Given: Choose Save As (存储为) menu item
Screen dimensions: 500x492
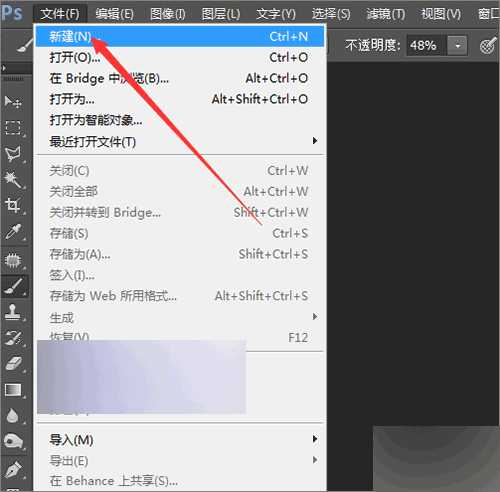Looking at the screenshot, I should 181,254.
